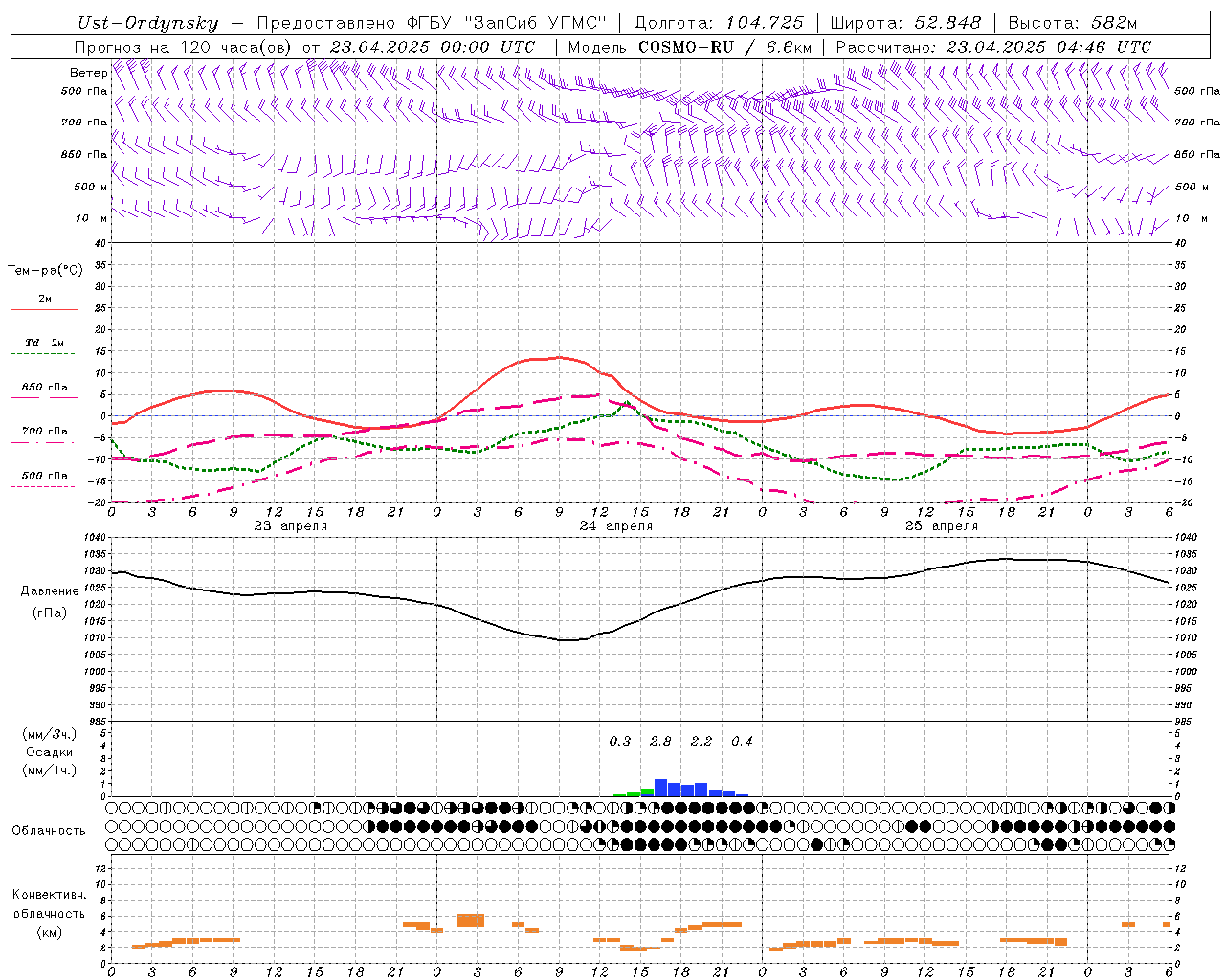Click the 25 апреля date label
Image resolution: width=1225 pixels, height=980 pixels.
pos(941,526)
